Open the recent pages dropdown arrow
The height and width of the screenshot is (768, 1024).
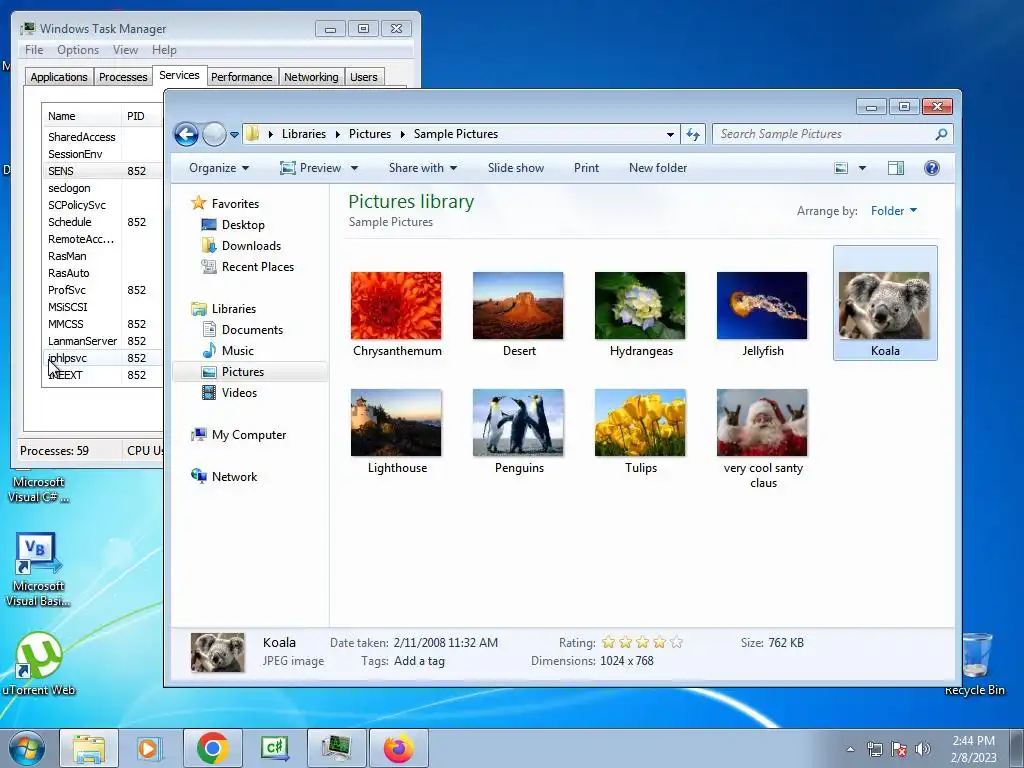coord(234,135)
